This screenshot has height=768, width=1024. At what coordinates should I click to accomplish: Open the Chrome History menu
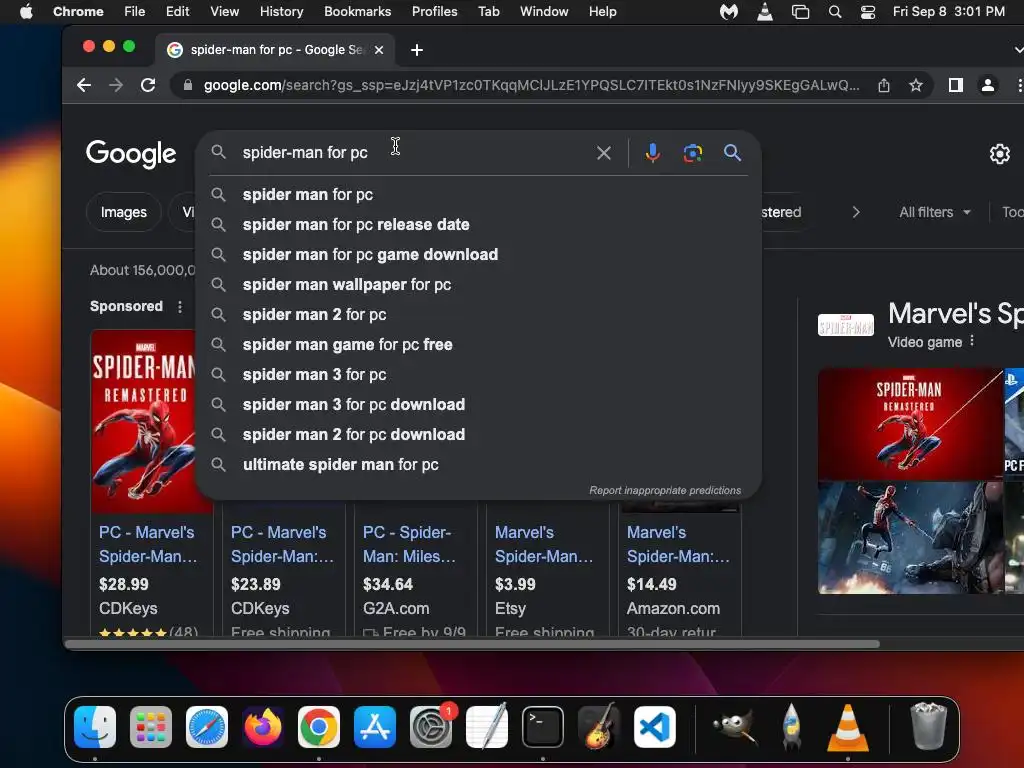tap(281, 12)
